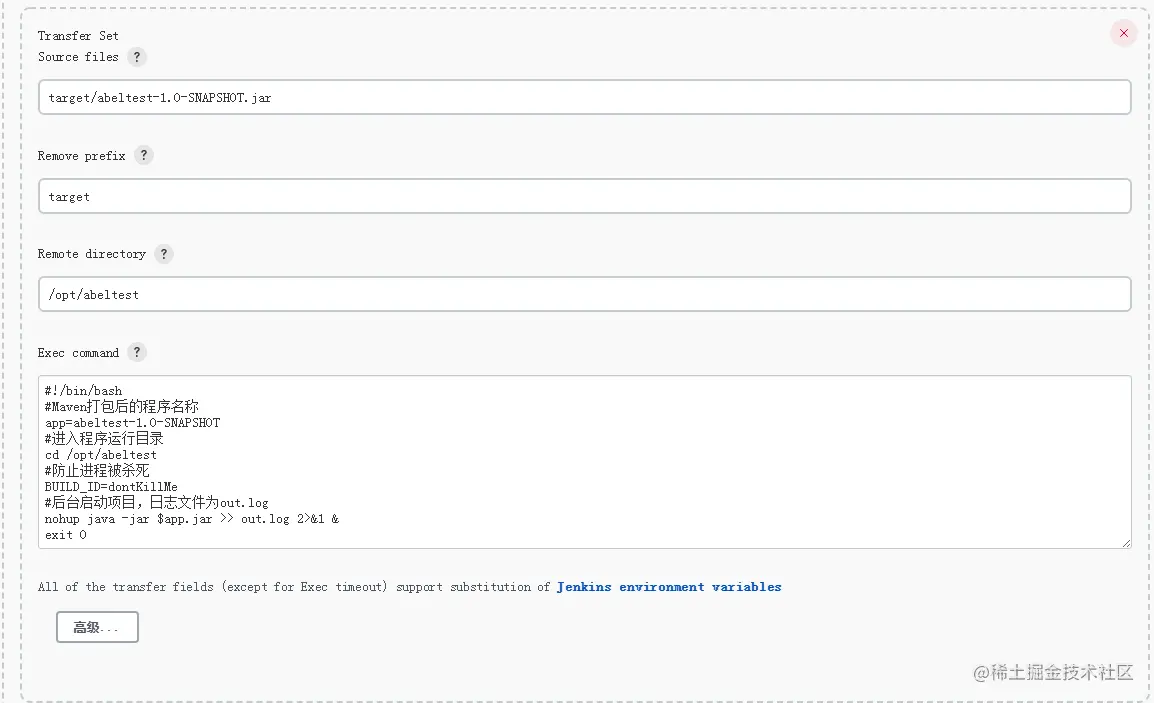Click the app=abeltest-1.0-SNAPSHOT script line
1154x703 pixels.
[x=132, y=423]
